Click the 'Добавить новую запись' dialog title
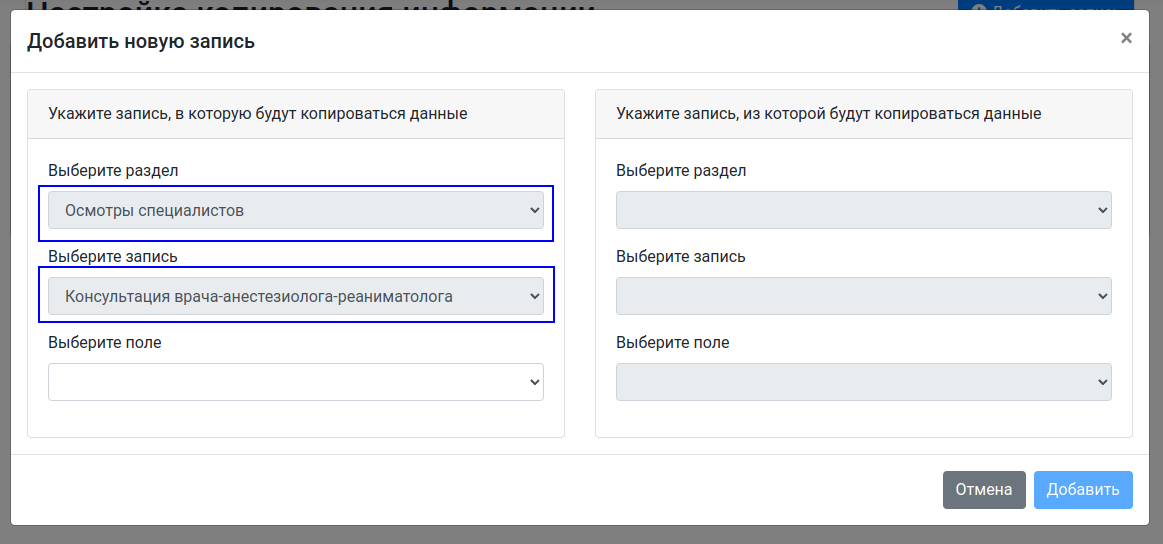The height and width of the screenshot is (544, 1163). click(x=141, y=41)
